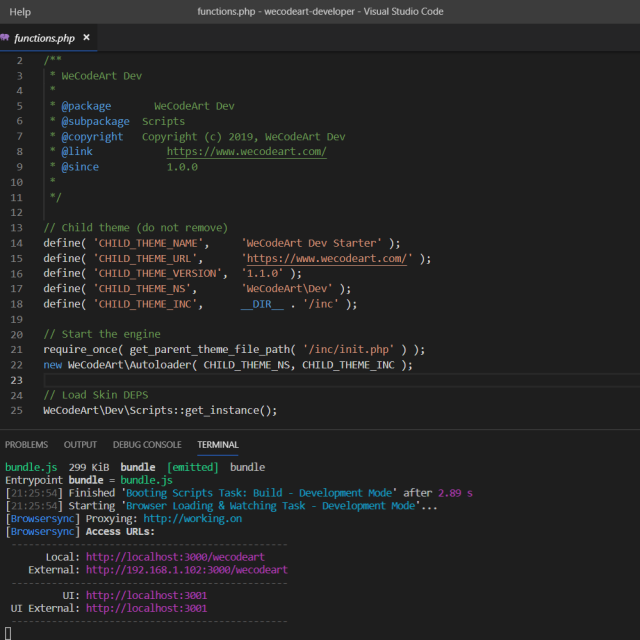Open the Help menu
The image size is (640, 640).
(20, 12)
